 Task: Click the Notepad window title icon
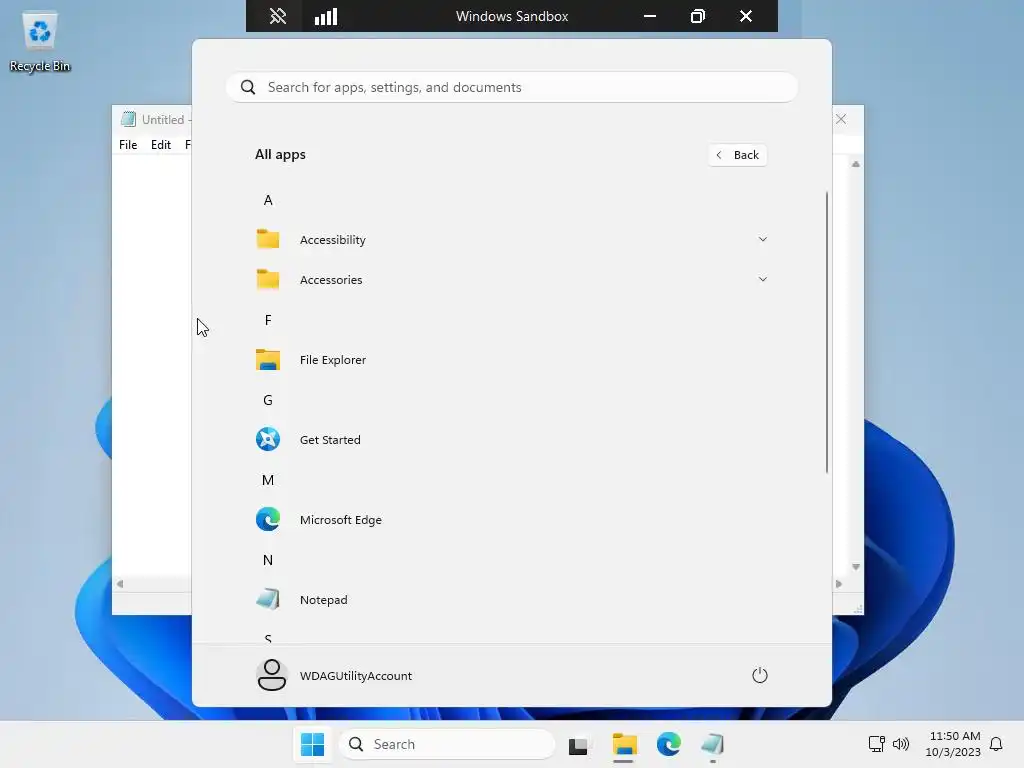click(129, 119)
